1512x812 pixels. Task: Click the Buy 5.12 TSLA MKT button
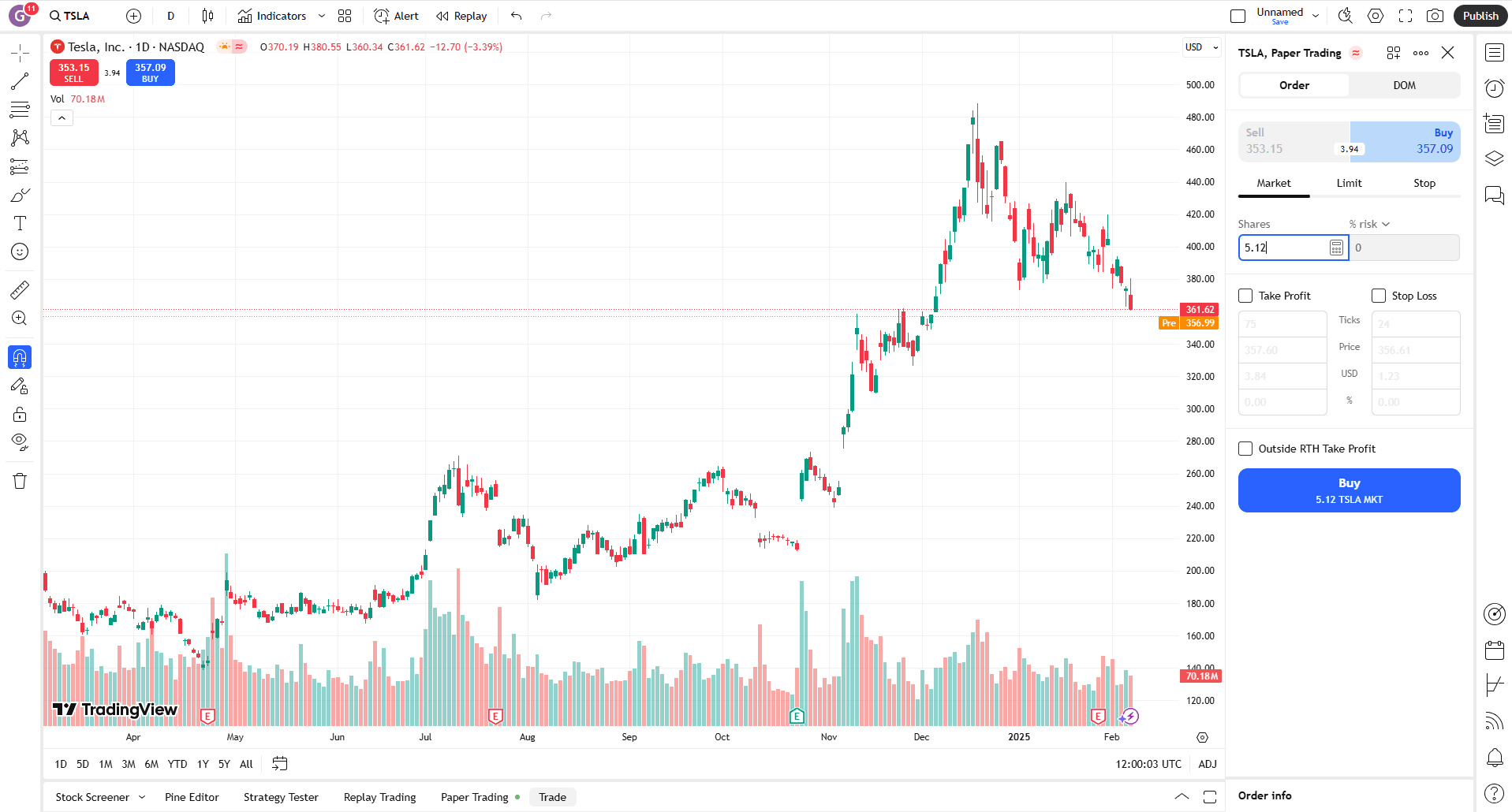pos(1349,490)
